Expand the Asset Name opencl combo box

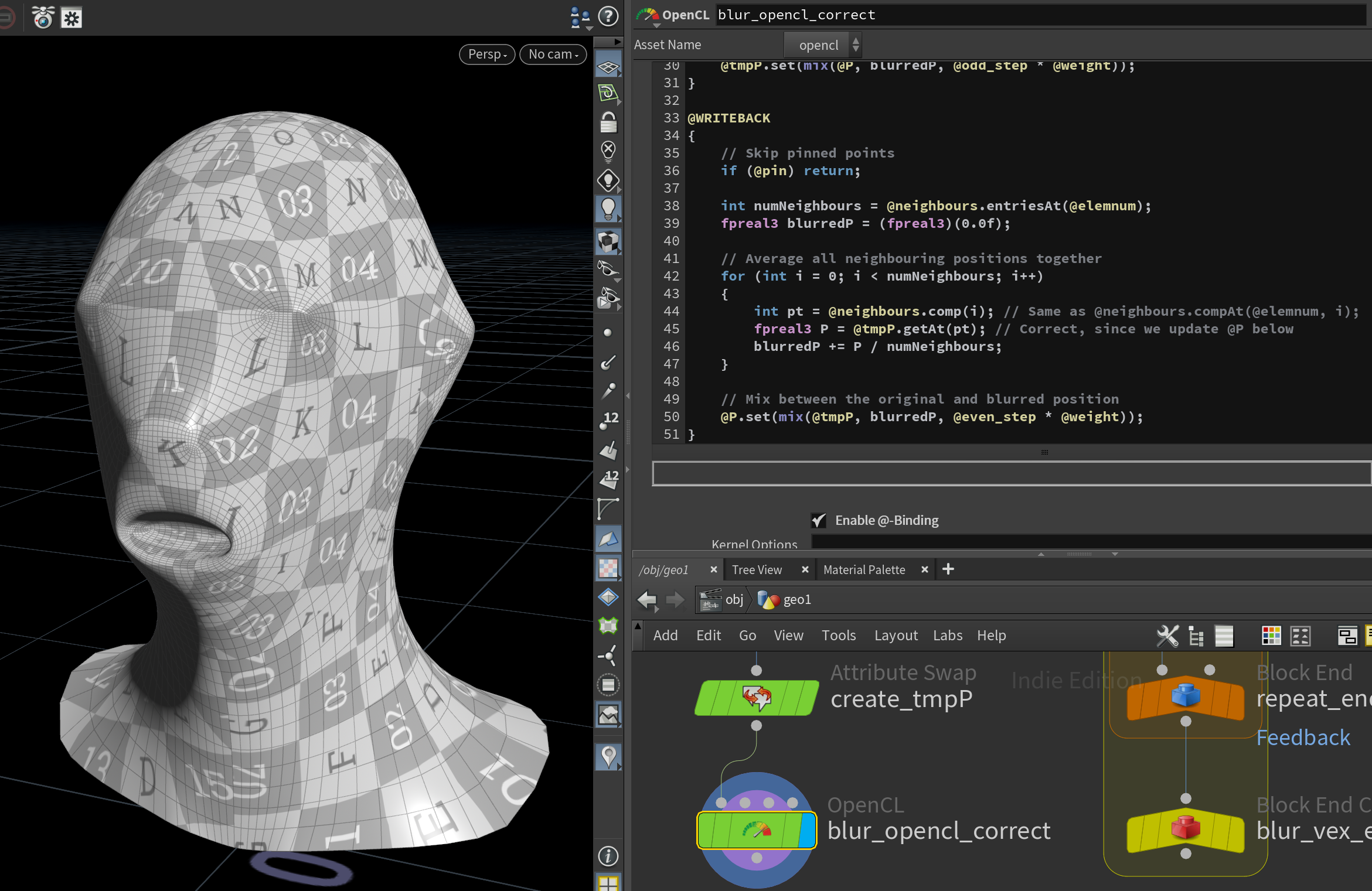(823, 45)
